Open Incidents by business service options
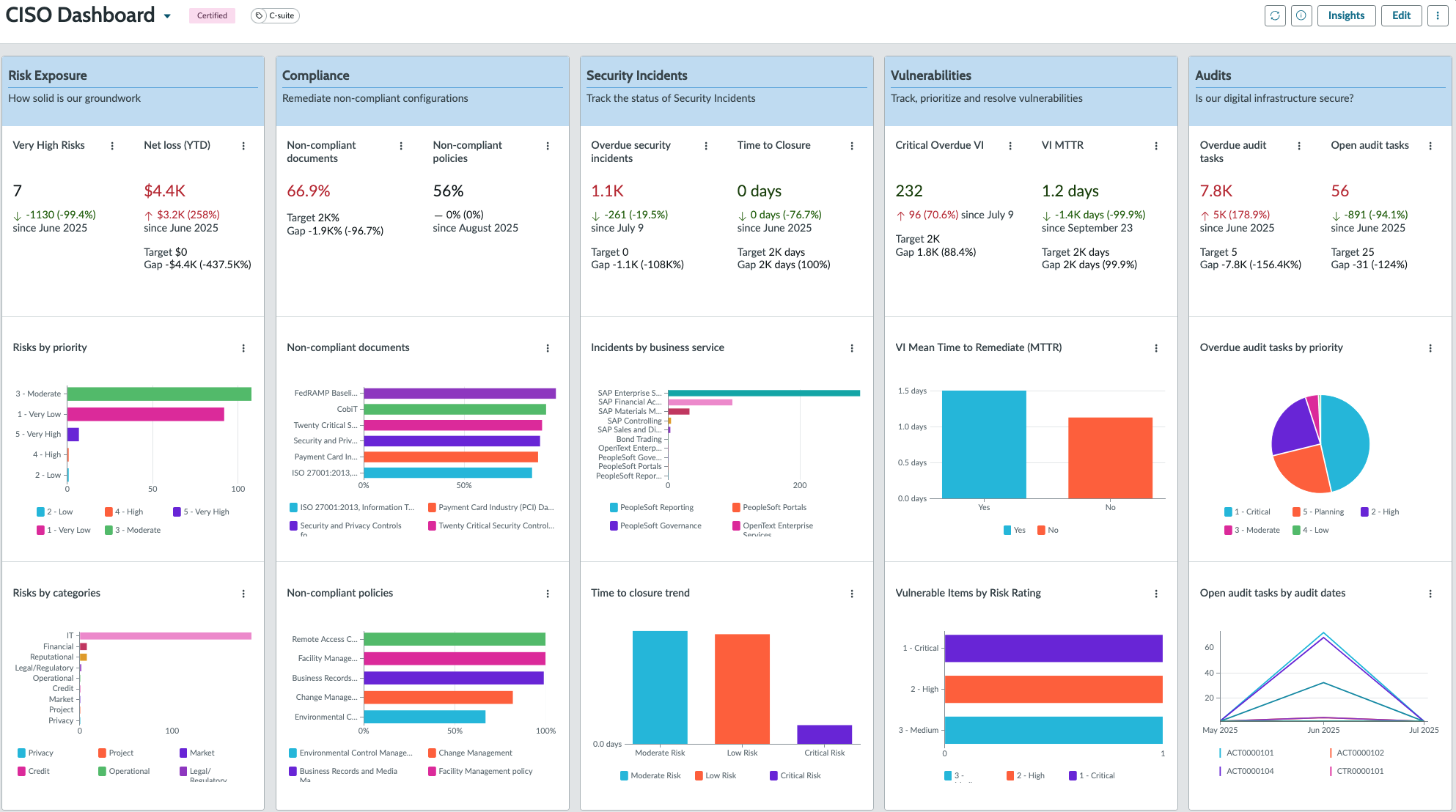Viewport: 1456px width, 812px height. pos(852,348)
